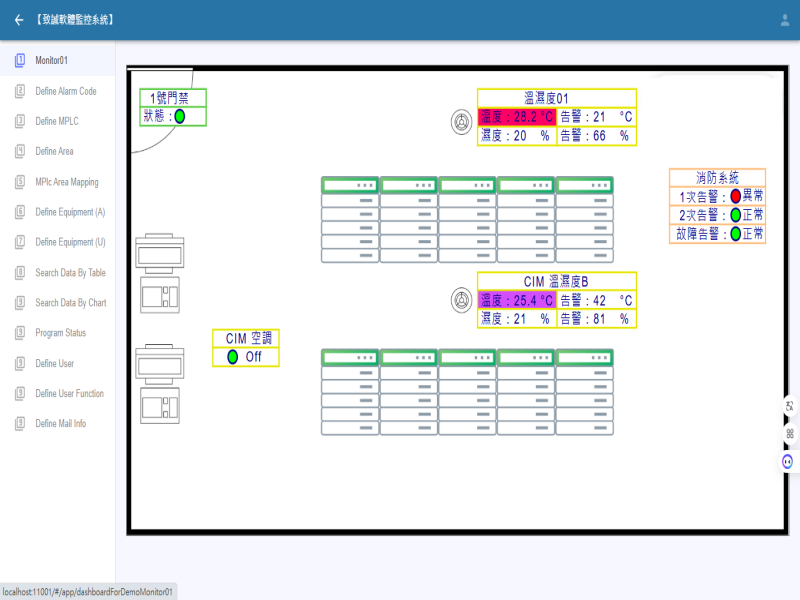This screenshot has height=600, width=800.
Task: Click the green status light of 1號門禁
Action: click(180, 116)
